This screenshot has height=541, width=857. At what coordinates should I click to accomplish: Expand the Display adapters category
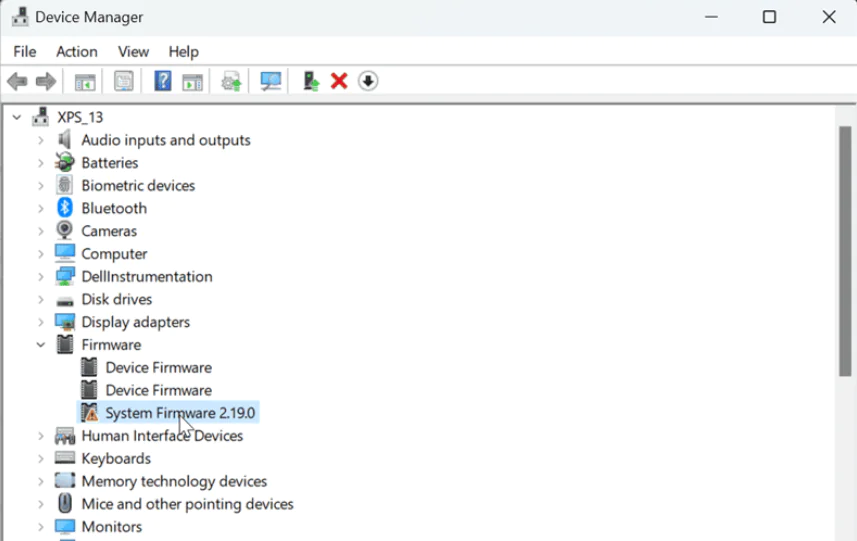(41, 322)
